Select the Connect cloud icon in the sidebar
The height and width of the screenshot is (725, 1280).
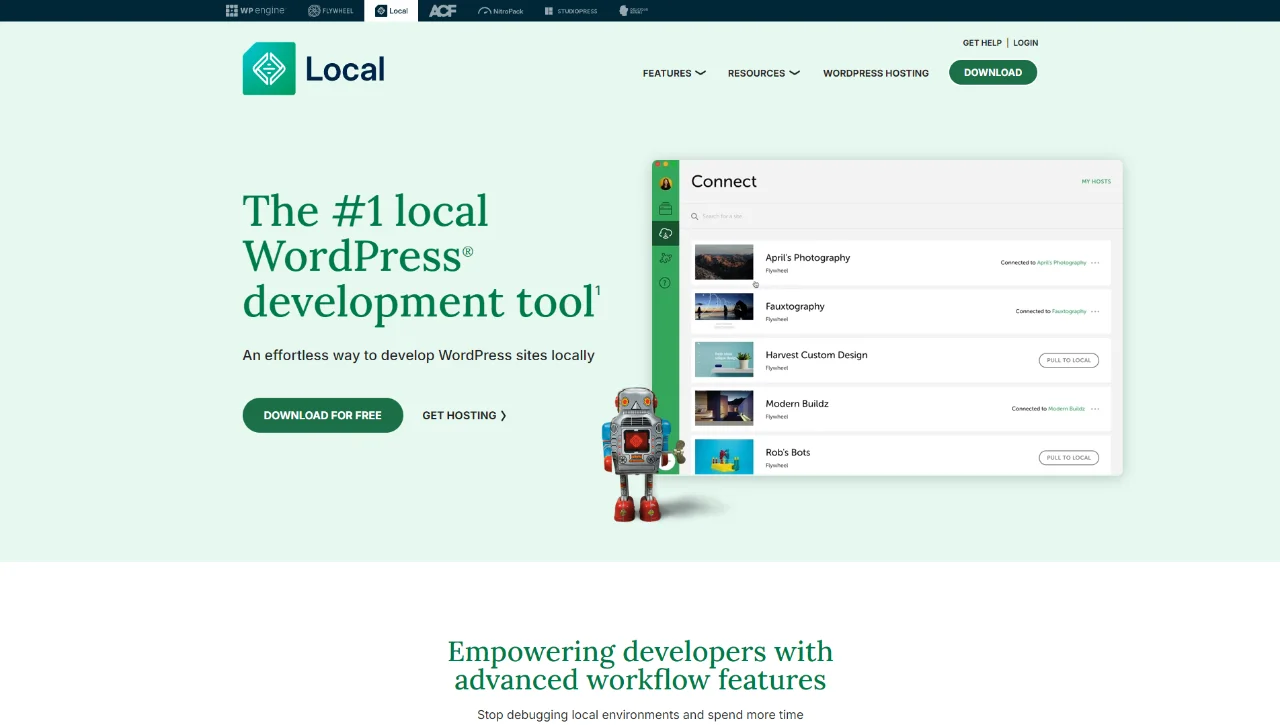click(666, 233)
